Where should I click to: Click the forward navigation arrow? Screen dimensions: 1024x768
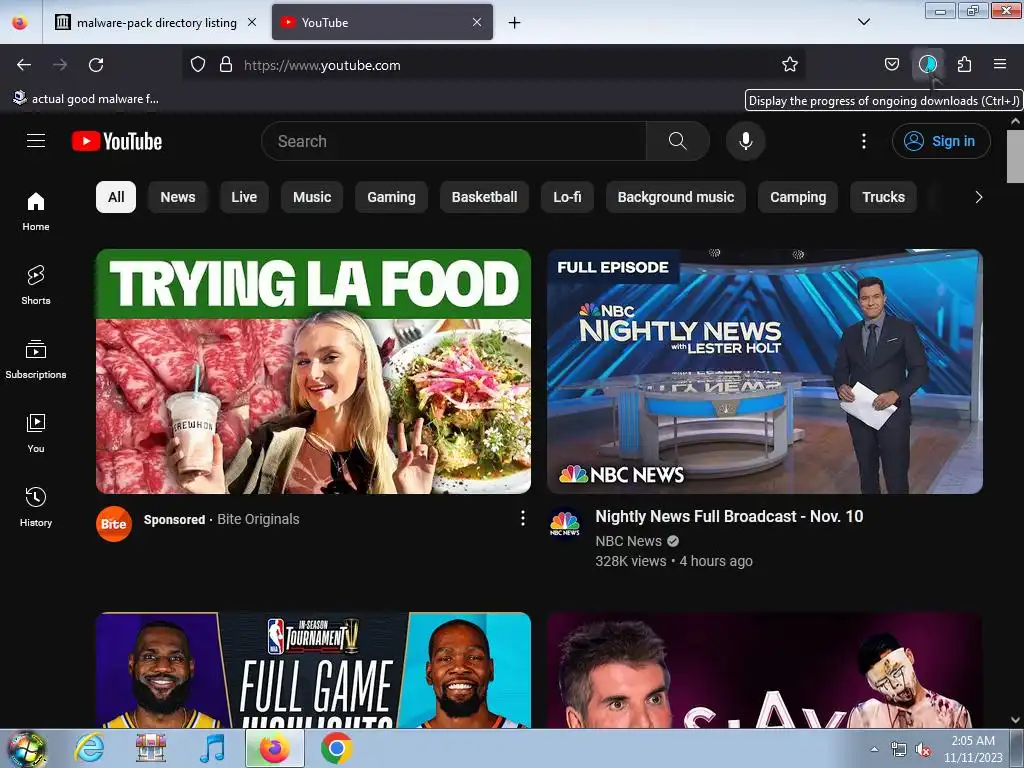click(60, 65)
